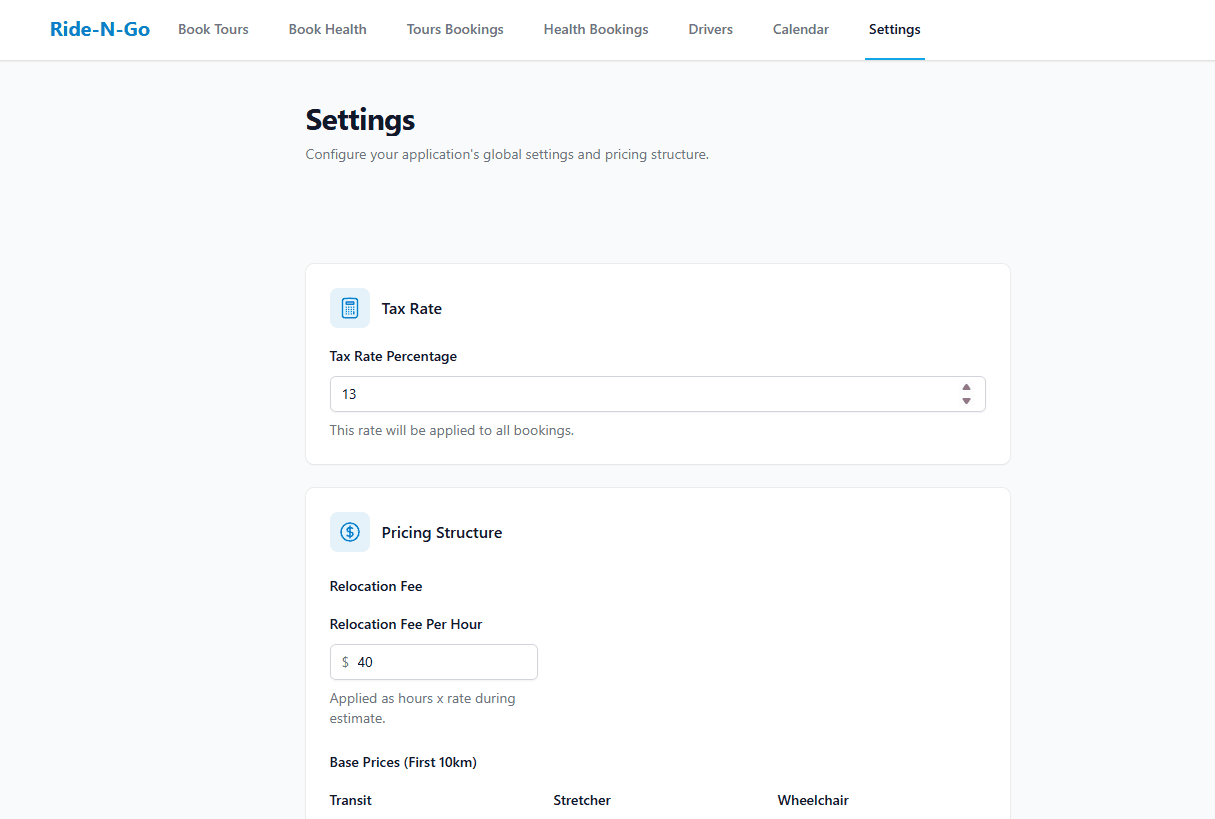Screen dimensions: 1215x819
Task: Focus the Tax Rate Percentage field
Action: pyautogui.click(x=658, y=394)
